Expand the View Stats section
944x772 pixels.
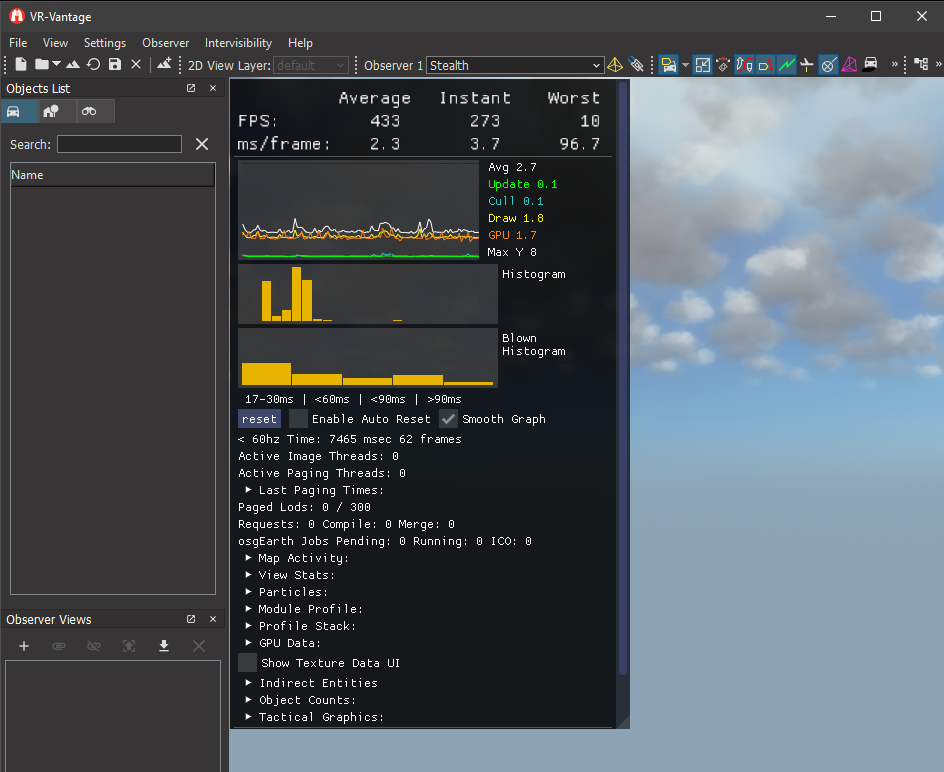249,574
